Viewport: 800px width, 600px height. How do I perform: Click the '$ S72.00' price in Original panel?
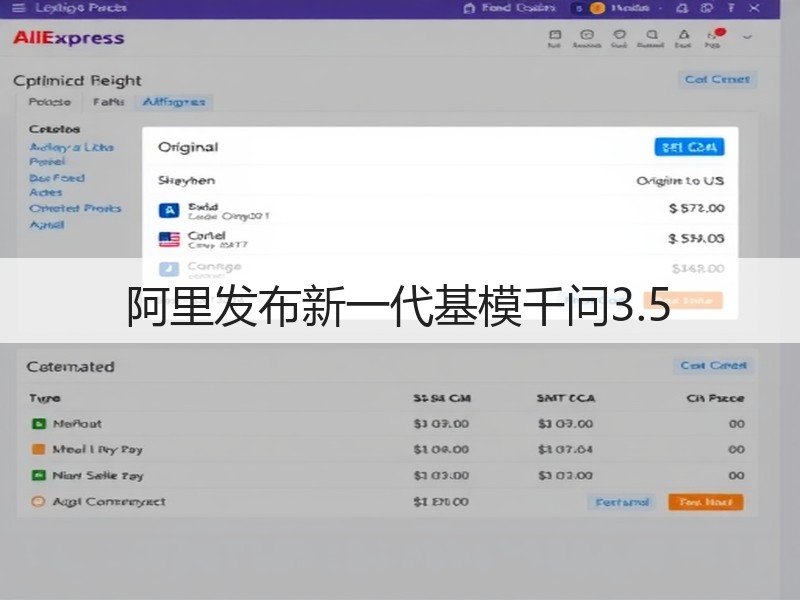click(696, 208)
